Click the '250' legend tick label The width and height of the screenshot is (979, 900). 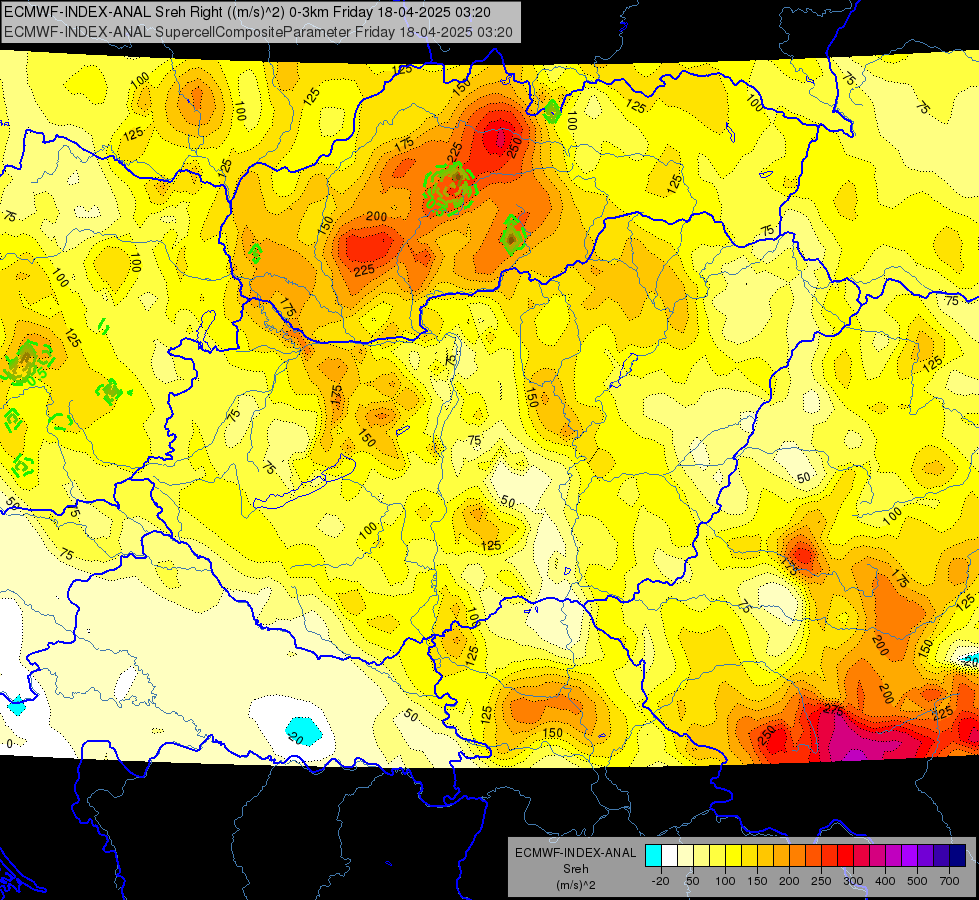(821, 881)
